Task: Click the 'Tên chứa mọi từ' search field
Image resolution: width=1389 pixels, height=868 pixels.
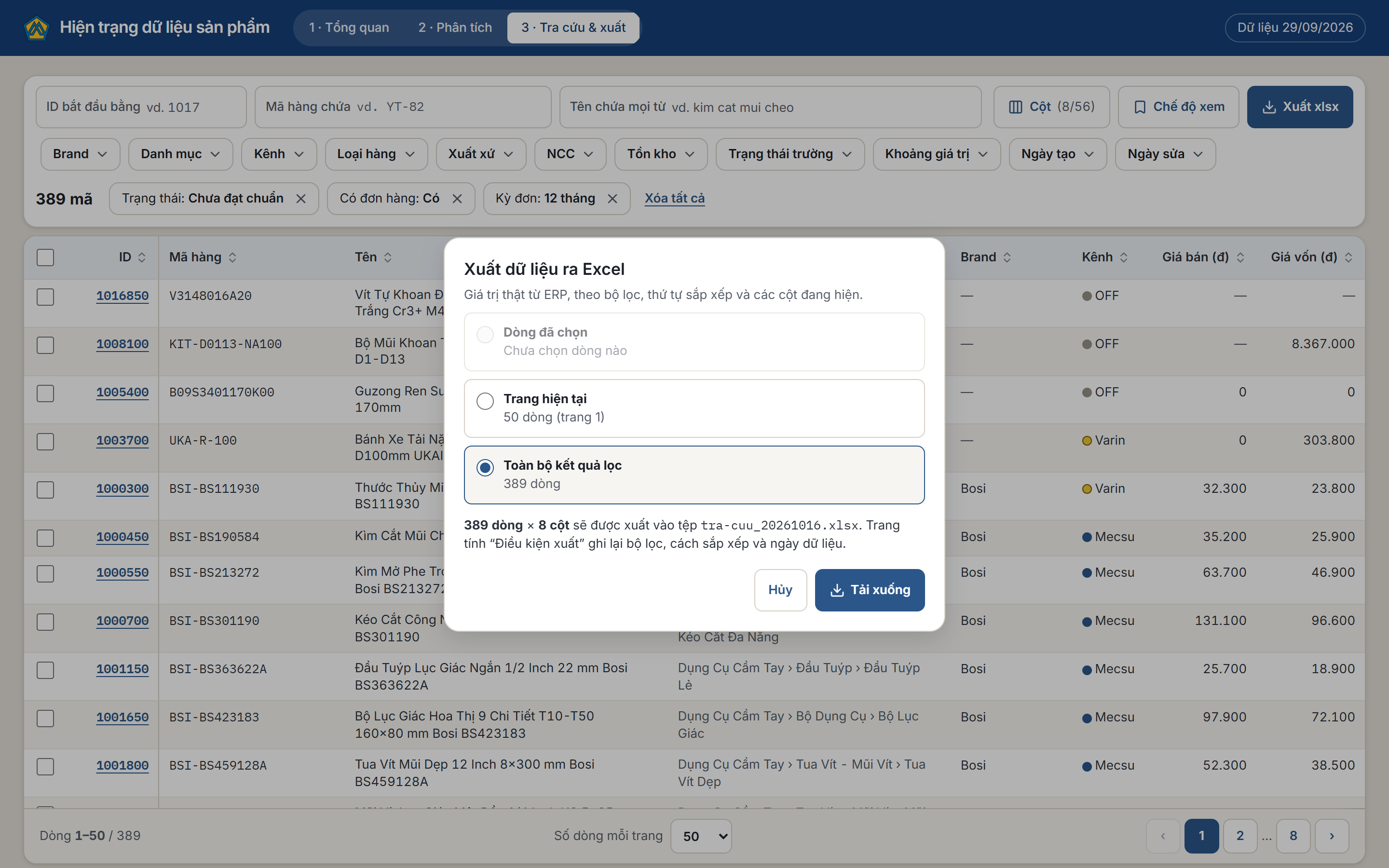Action: point(770,107)
